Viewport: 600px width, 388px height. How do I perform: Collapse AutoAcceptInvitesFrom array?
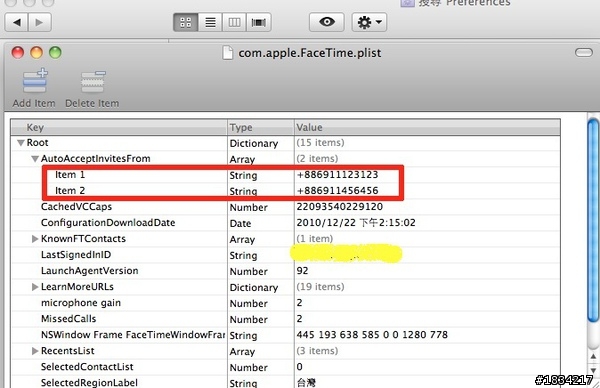pos(35,159)
